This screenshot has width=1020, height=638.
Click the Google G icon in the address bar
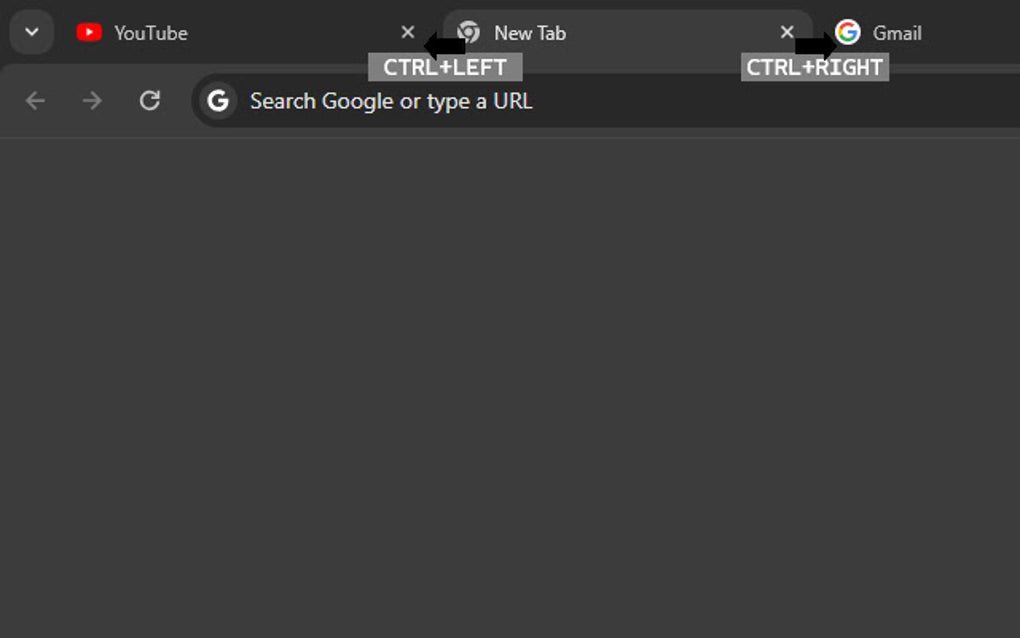pos(217,101)
